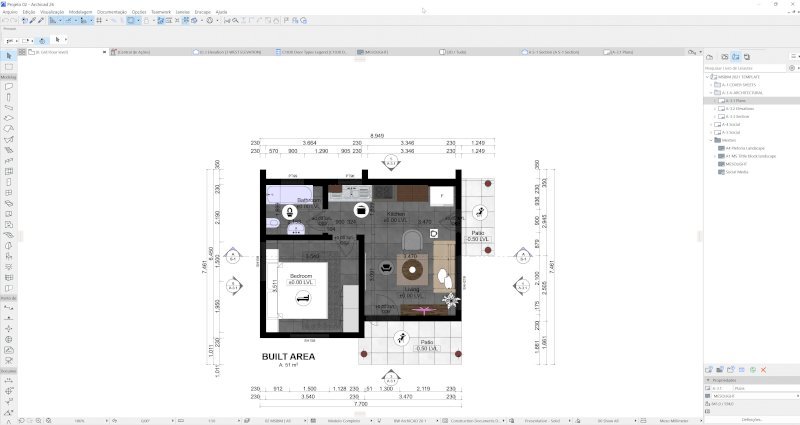Viewport: 800px width, 425px height.
Task: Toggle the trace reference button in toolbar
Action: click(x=131, y=20)
